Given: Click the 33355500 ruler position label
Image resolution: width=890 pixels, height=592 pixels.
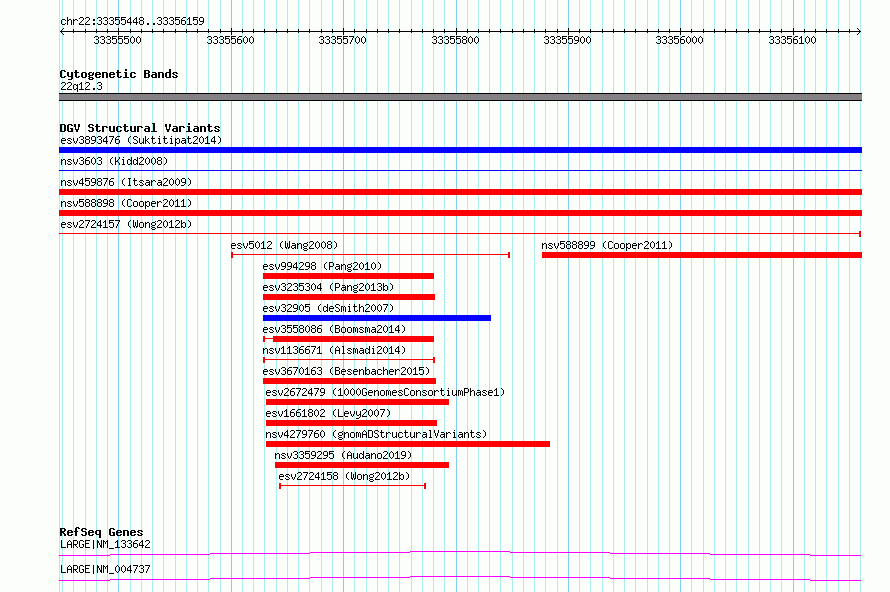Looking at the screenshot, I should [117, 40].
